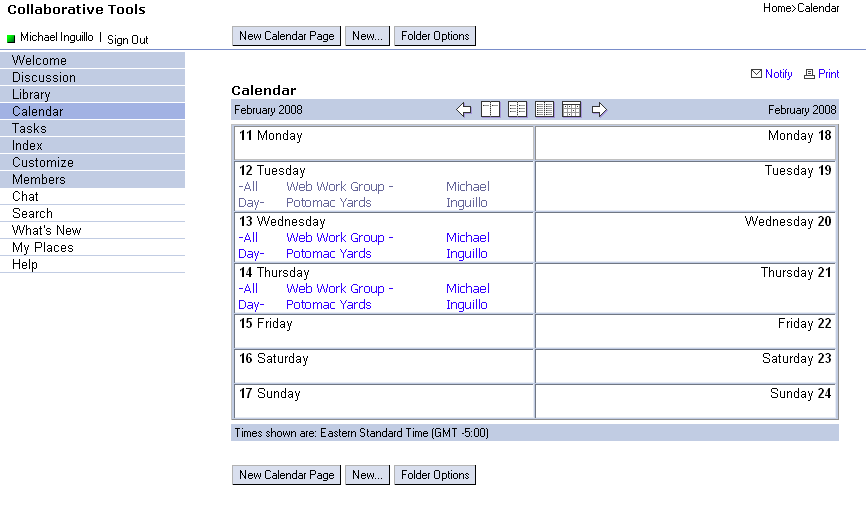Image resolution: width=866 pixels, height=529 pixels.
Task: Open the Tasks section in sidebar
Action: [x=29, y=129]
